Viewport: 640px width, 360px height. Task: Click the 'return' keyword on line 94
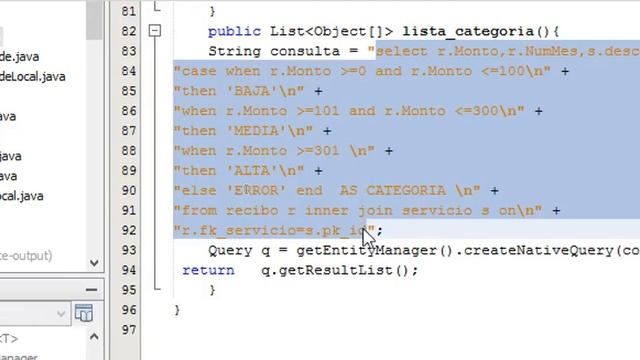point(208,270)
